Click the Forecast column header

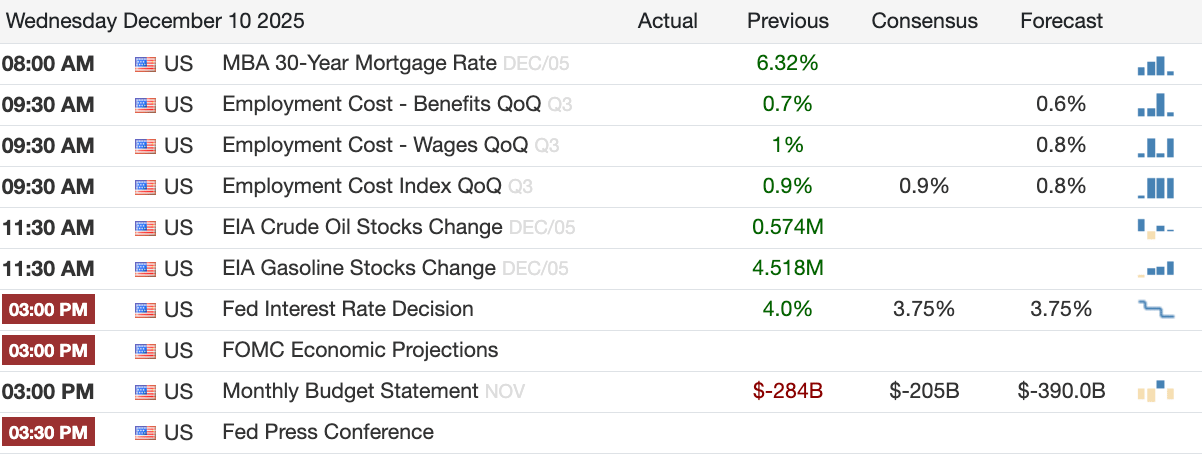tap(1062, 21)
